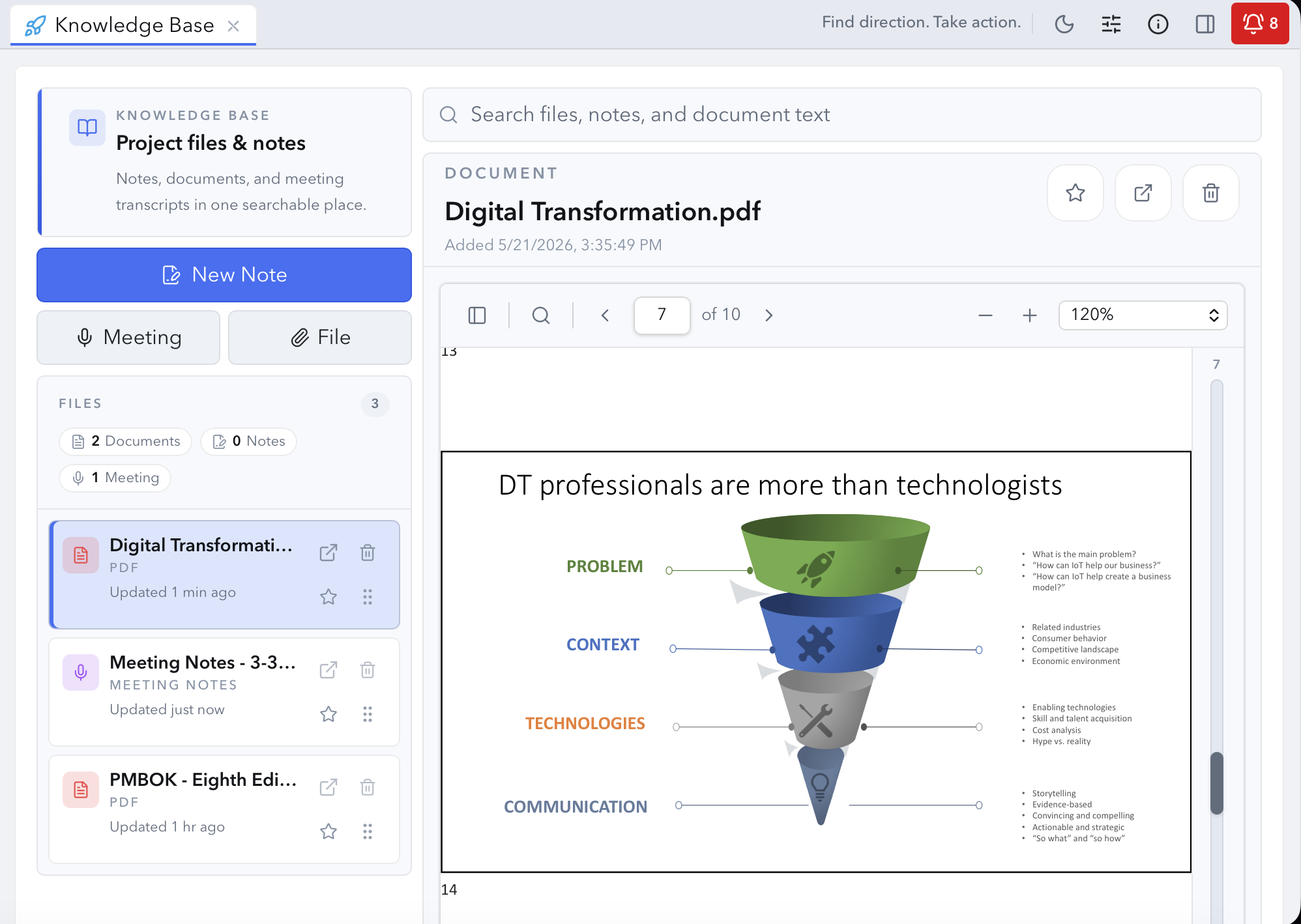Click the Meeting button
1301x924 pixels.
pyautogui.click(x=128, y=338)
